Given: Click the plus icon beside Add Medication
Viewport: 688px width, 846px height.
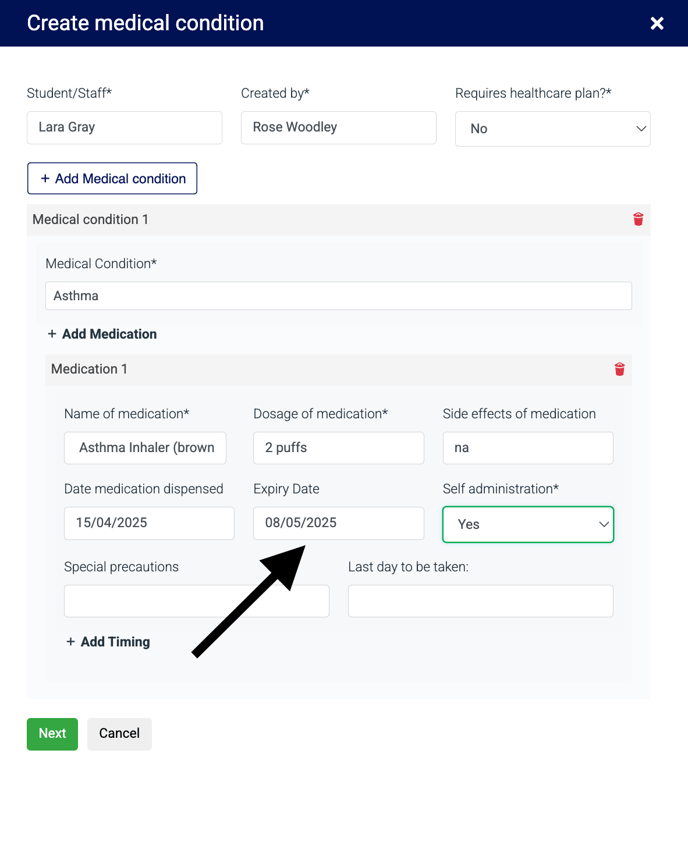Looking at the screenshot, I should [52, 334].
